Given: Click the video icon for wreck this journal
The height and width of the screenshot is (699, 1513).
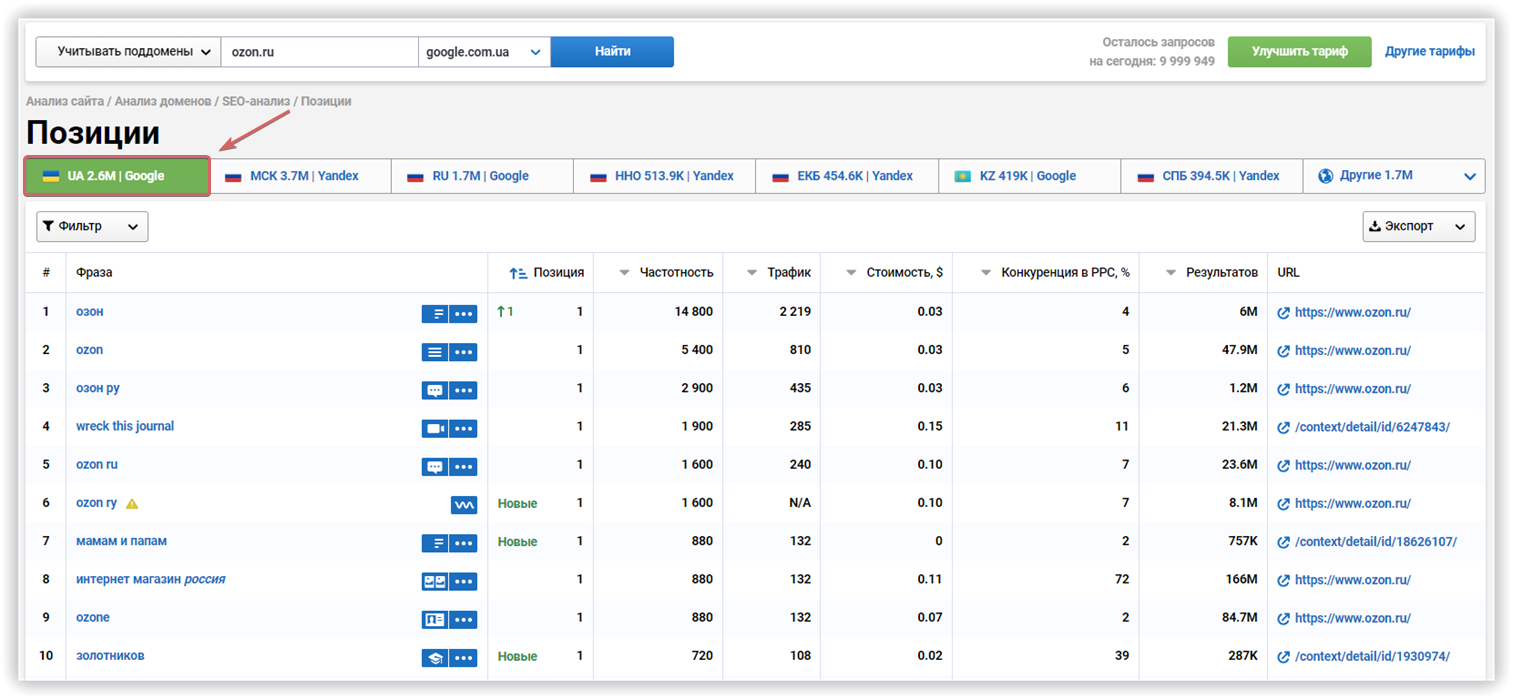Looking at the screenshot, I should point(434,429).
